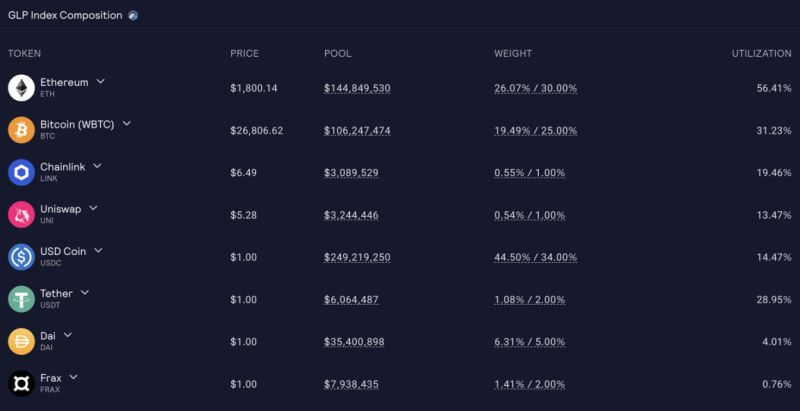Image resolution: width=800 pixels, height=411 pixels.
Task: Click the Ethereum token logo icon
Action: pos(21,88)
